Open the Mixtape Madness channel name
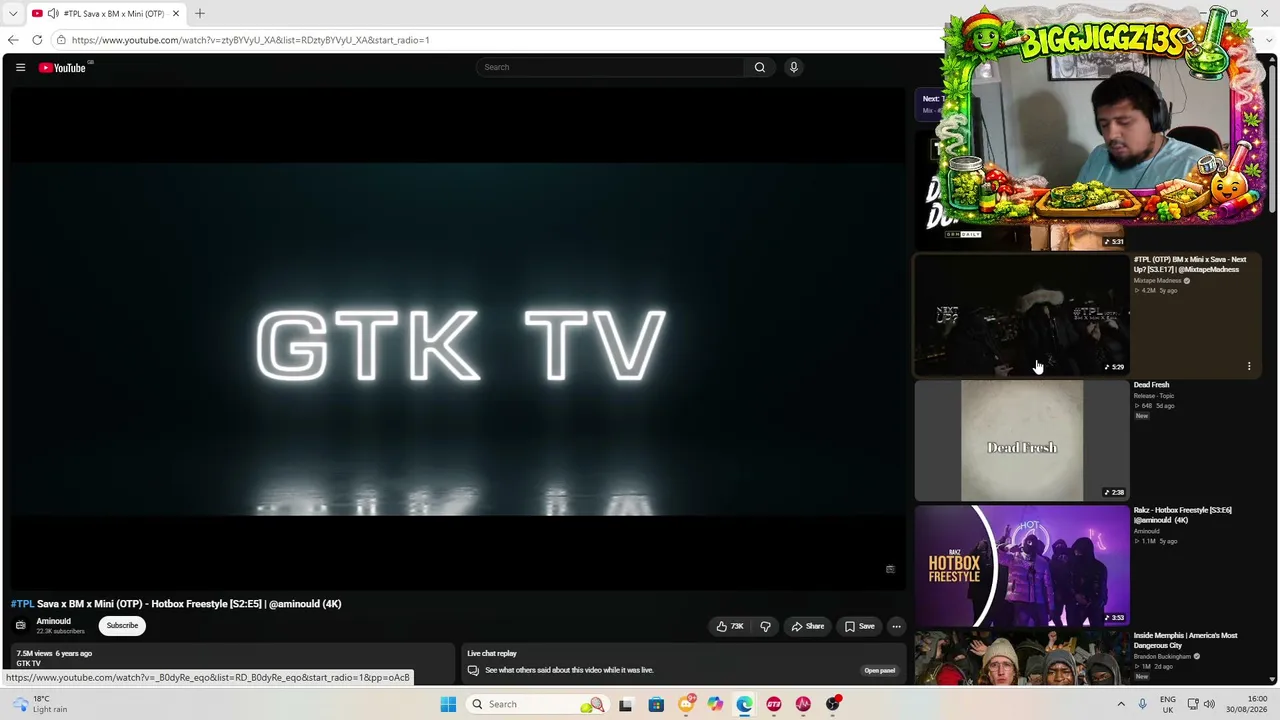The width and height of the screenshot is (1280, 720). 1158,281
